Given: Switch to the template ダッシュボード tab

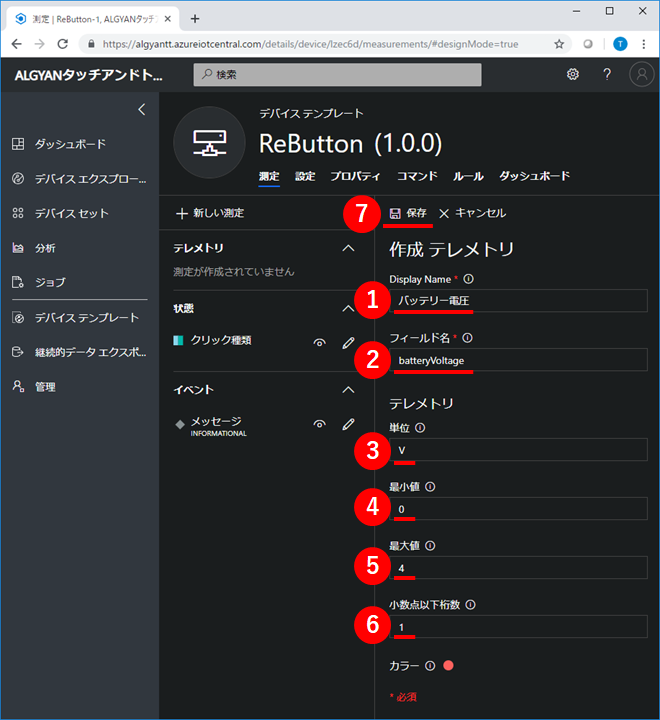Looking at the screenshot, I should (535, 176).
